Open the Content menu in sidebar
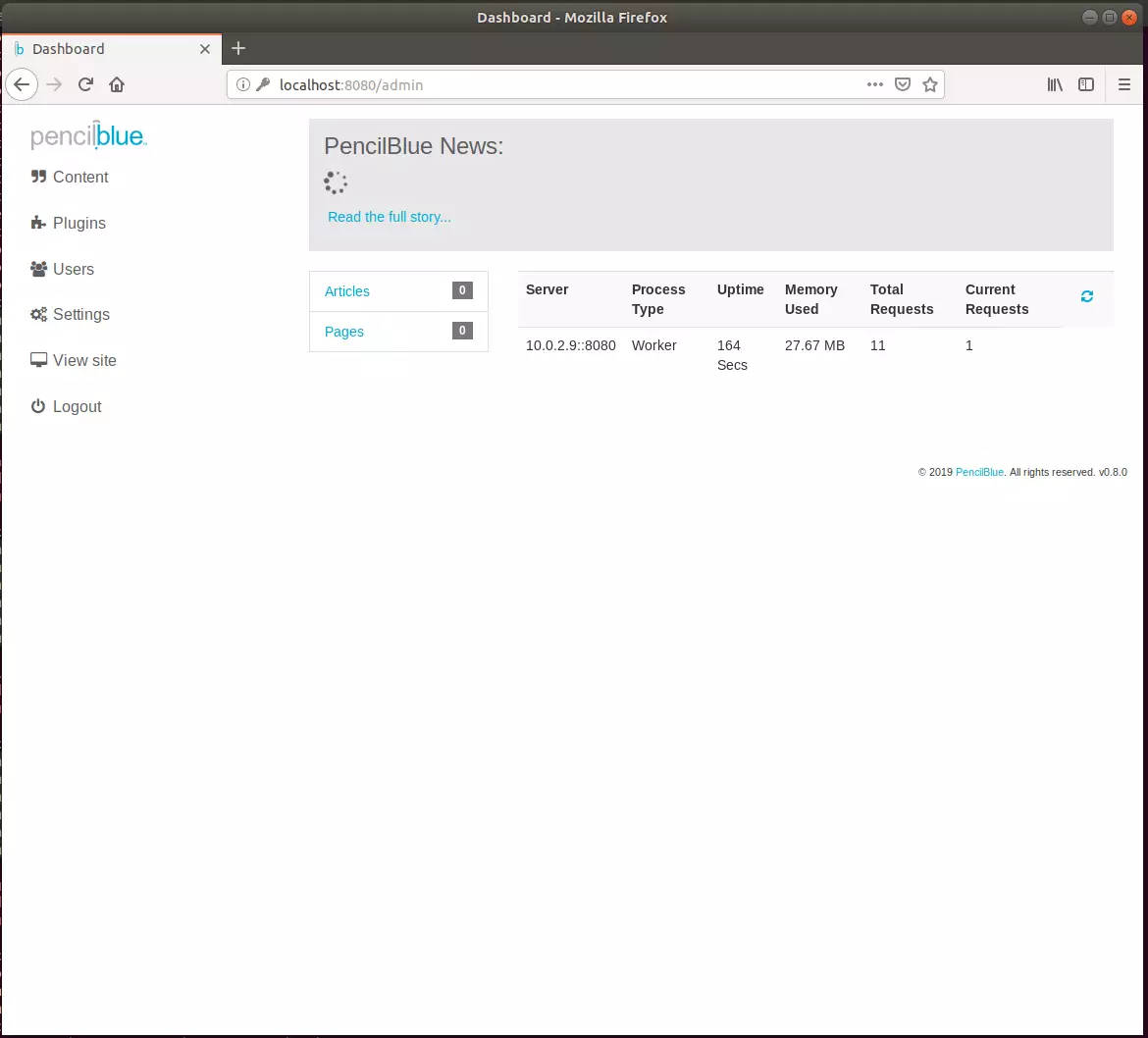This screenshot has height=1038, width=1148. (x=70, y=178)
